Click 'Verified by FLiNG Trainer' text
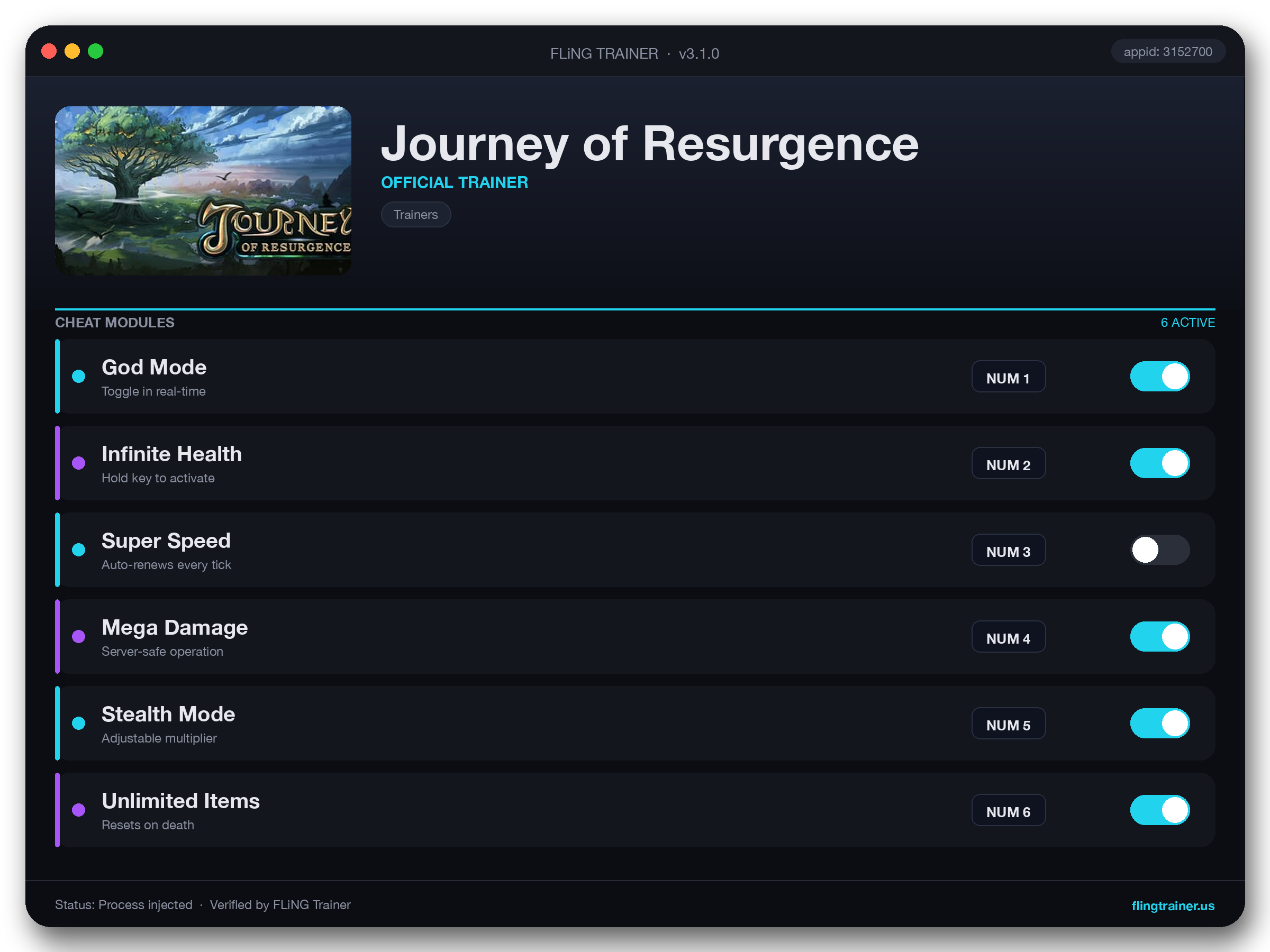Image resolution: width=1270 pixels, height=952 pixels. (279, 905)
